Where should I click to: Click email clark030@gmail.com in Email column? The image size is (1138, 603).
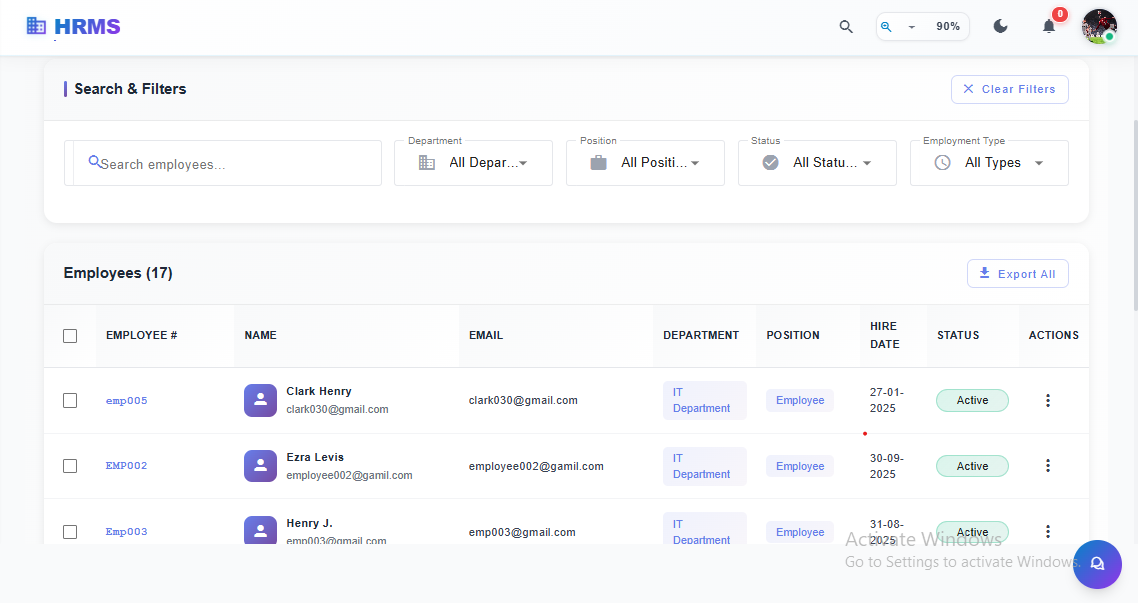coord(523,401)
